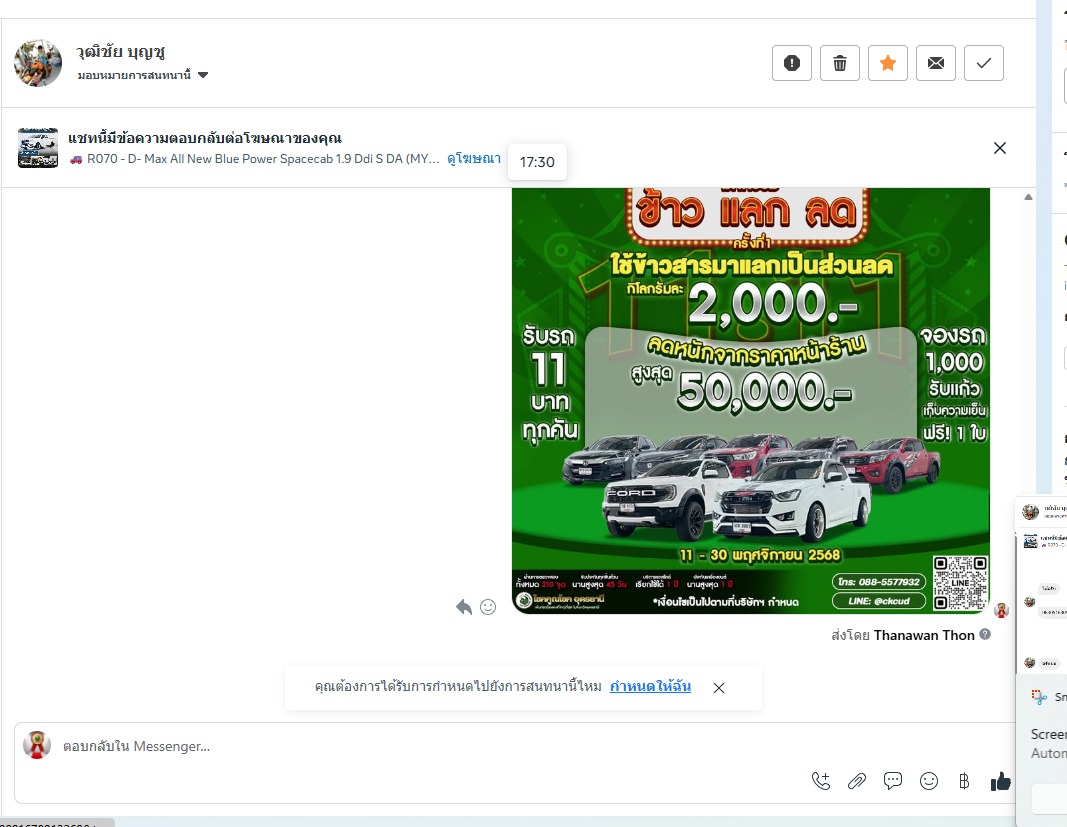Screen dimensions: 1067x827
Task: Click the ดูโฆษณา link
Action: pos(474,159)
